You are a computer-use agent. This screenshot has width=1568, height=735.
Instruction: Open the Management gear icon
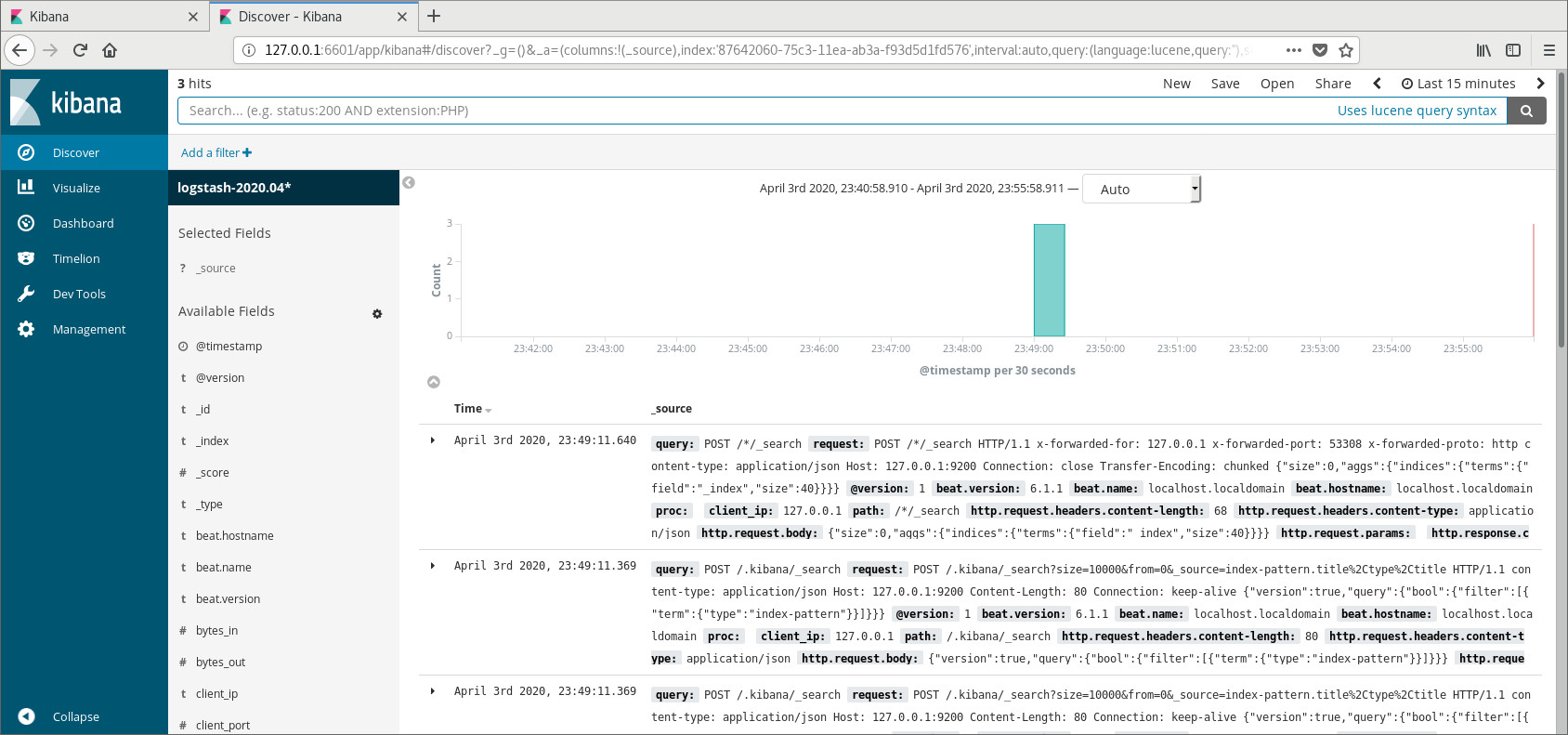coord(26,329)
